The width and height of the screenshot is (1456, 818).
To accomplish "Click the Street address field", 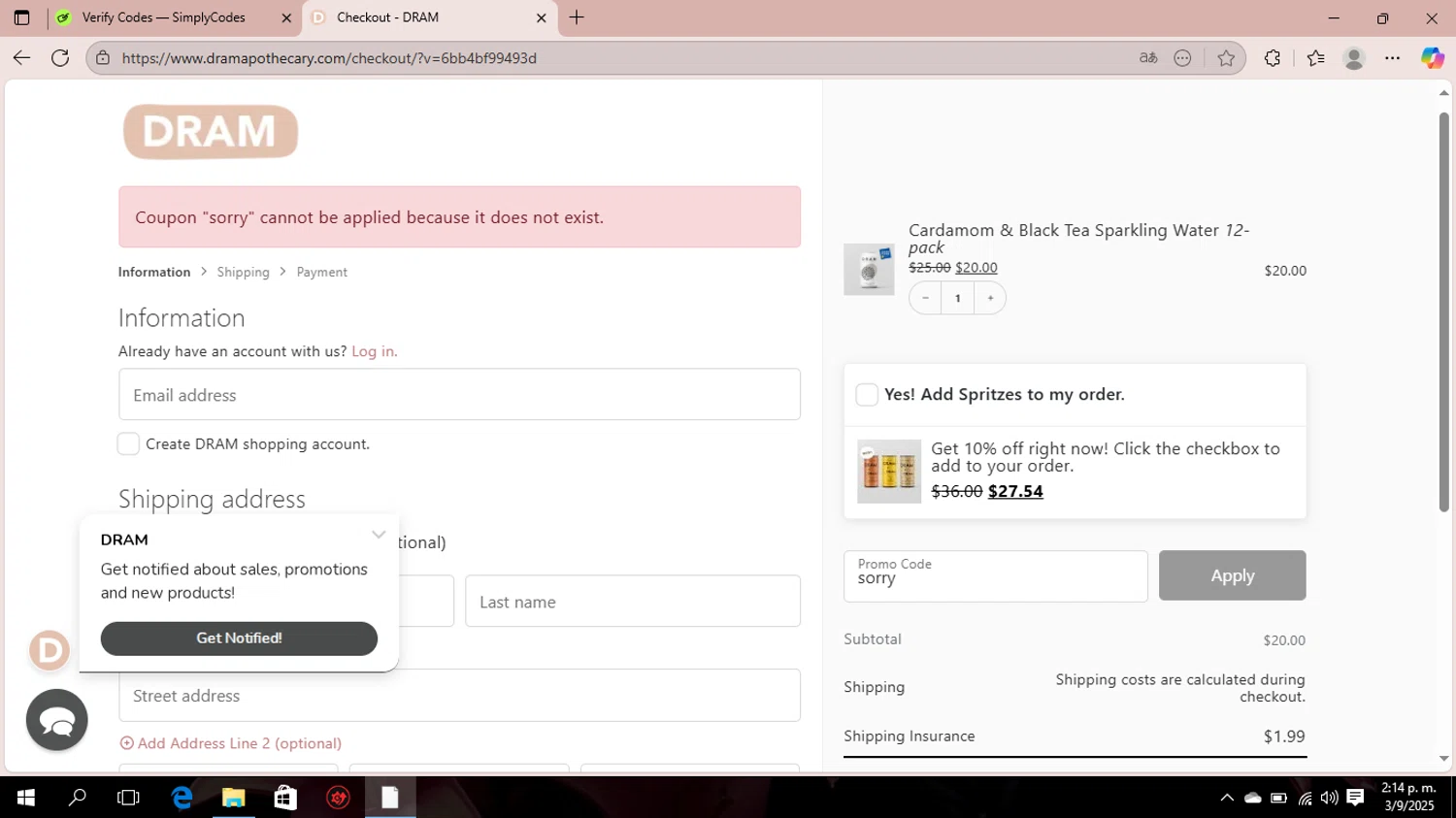I will point(459,695).
